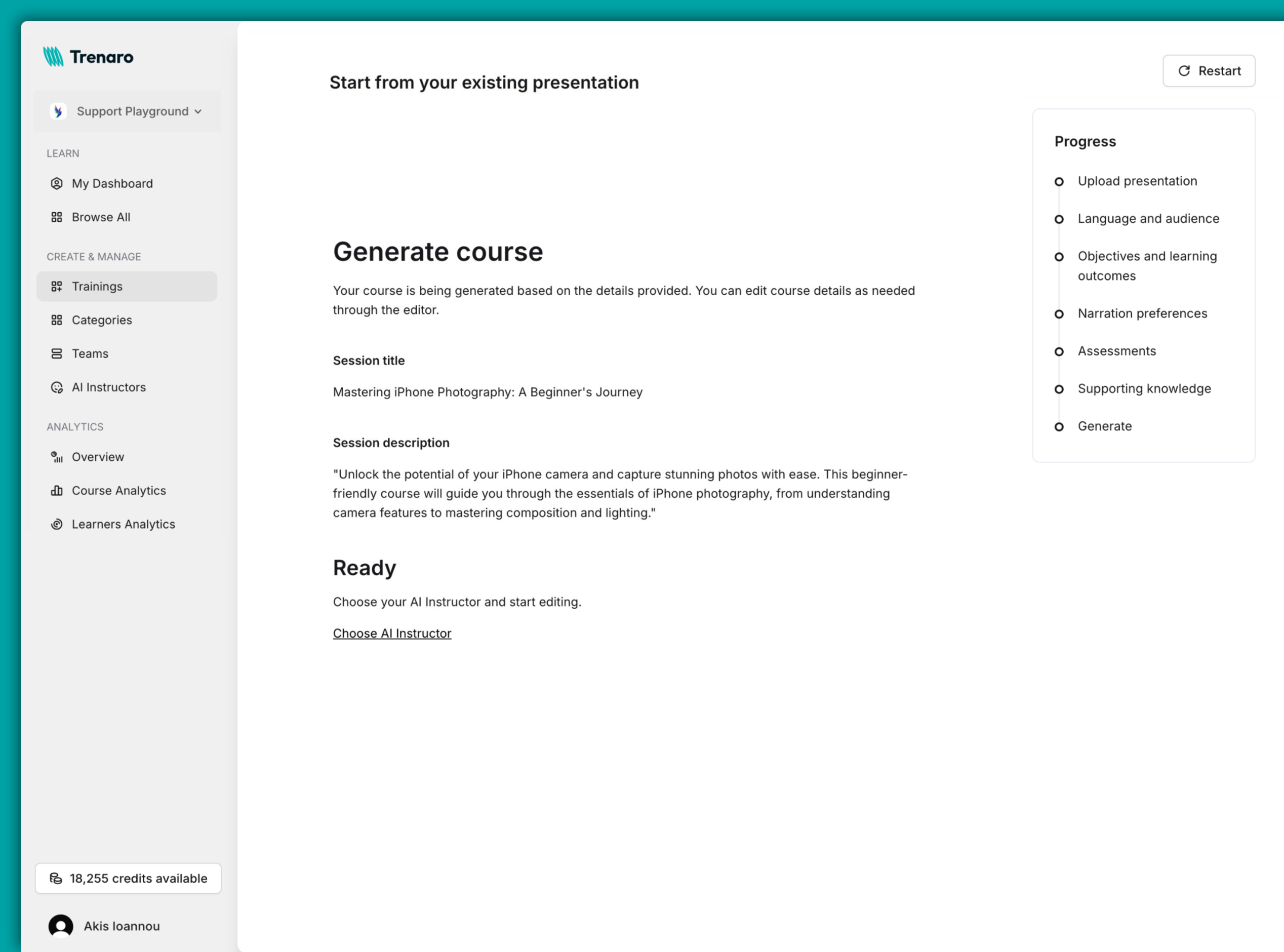This screenshot has height=952, width=1284.
Task: Open the Teams panel
Action: click(90, 353)
